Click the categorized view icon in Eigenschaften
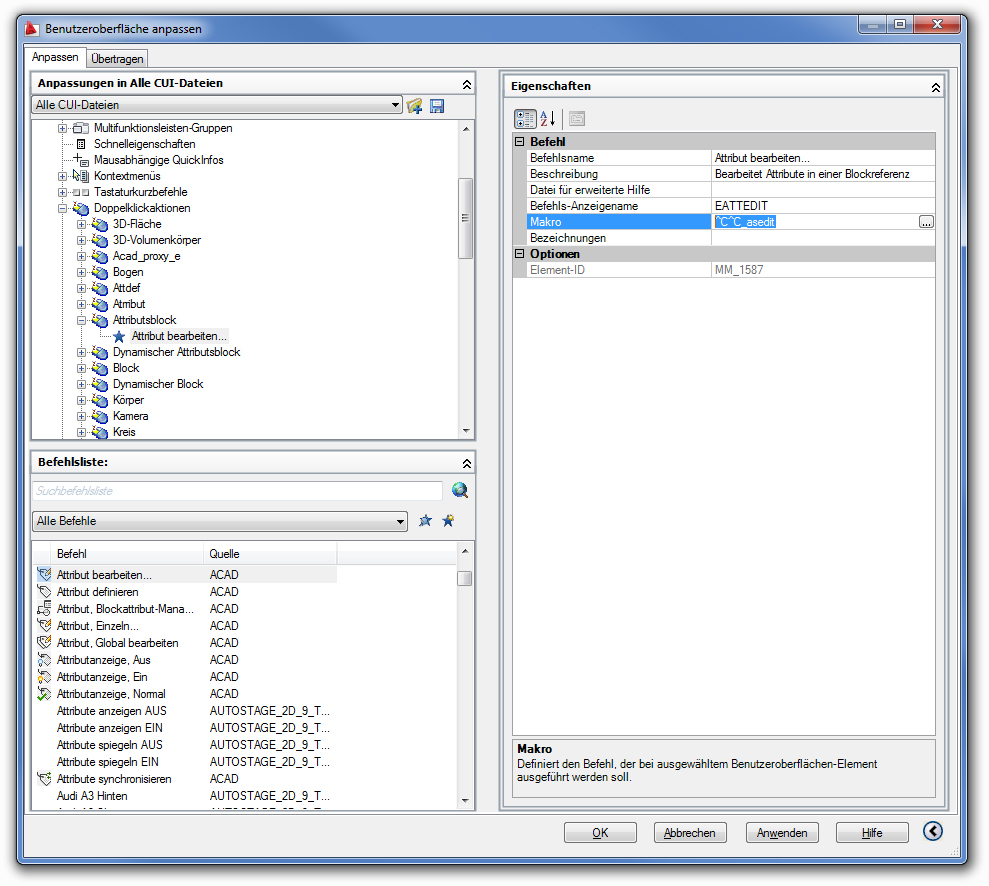 [525, 118]
